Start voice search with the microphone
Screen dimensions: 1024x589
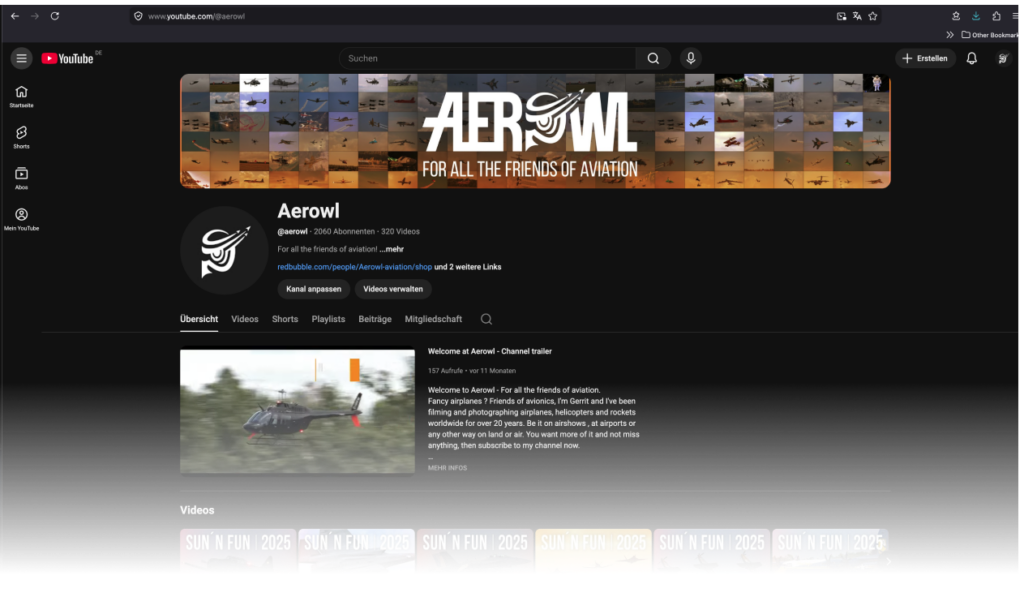pos(690,58)
